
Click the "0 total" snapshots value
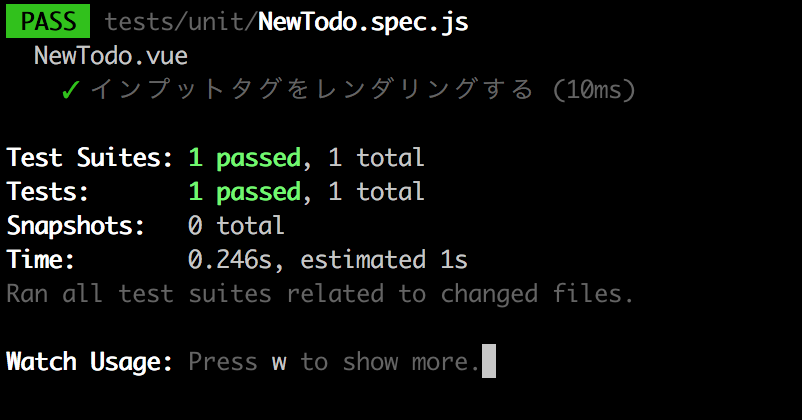click(236, 226)
